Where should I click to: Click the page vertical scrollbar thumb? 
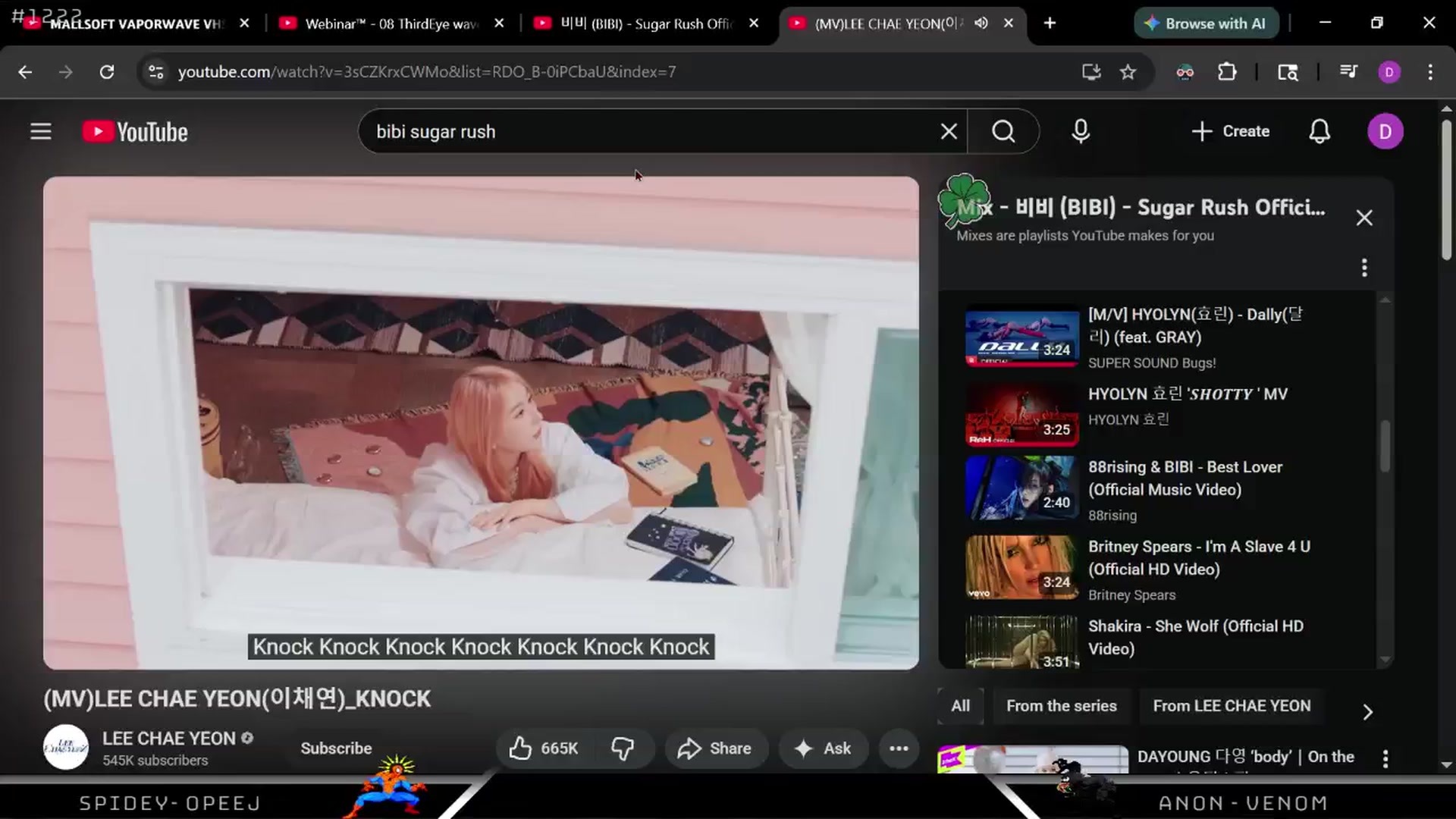click(x=1446, y=190)
